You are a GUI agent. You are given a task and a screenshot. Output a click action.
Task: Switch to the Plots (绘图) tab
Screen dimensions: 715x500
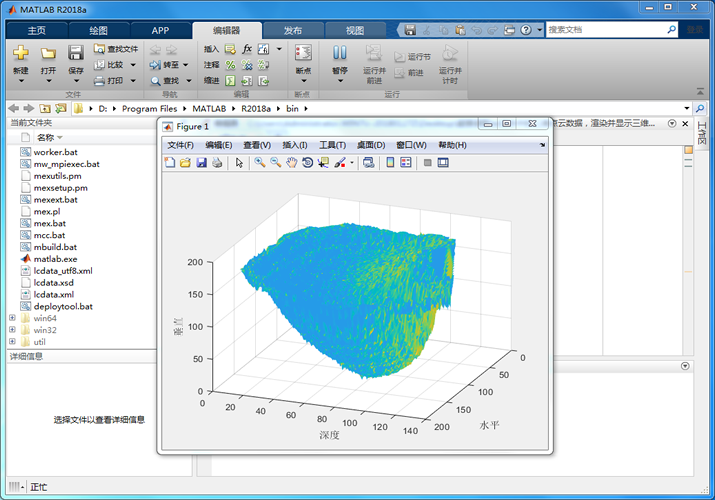(x=98, y=31)
